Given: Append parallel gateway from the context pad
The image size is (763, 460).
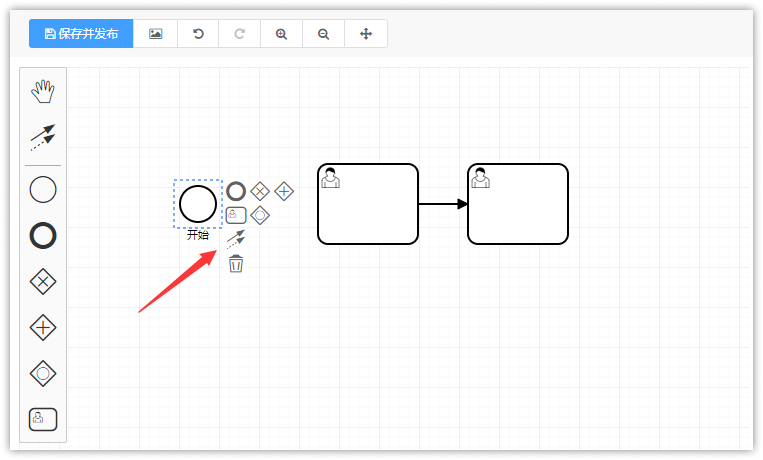Looking at the screenshot, I should (284, 191).
